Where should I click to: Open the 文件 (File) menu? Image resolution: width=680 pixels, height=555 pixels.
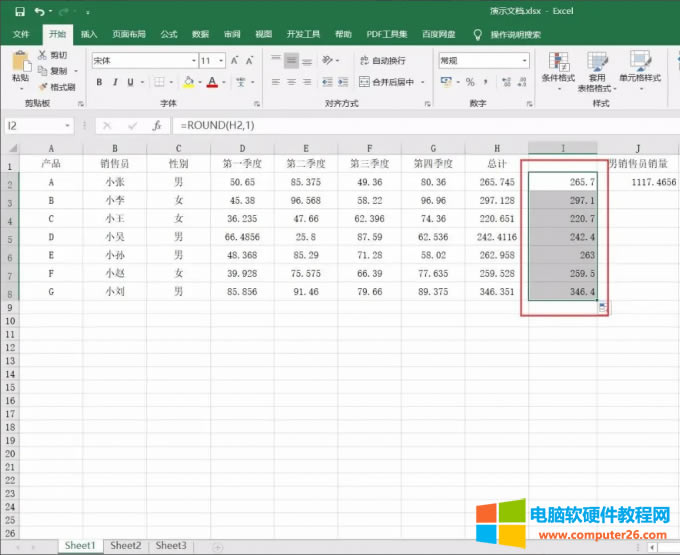tap(21, 34)
